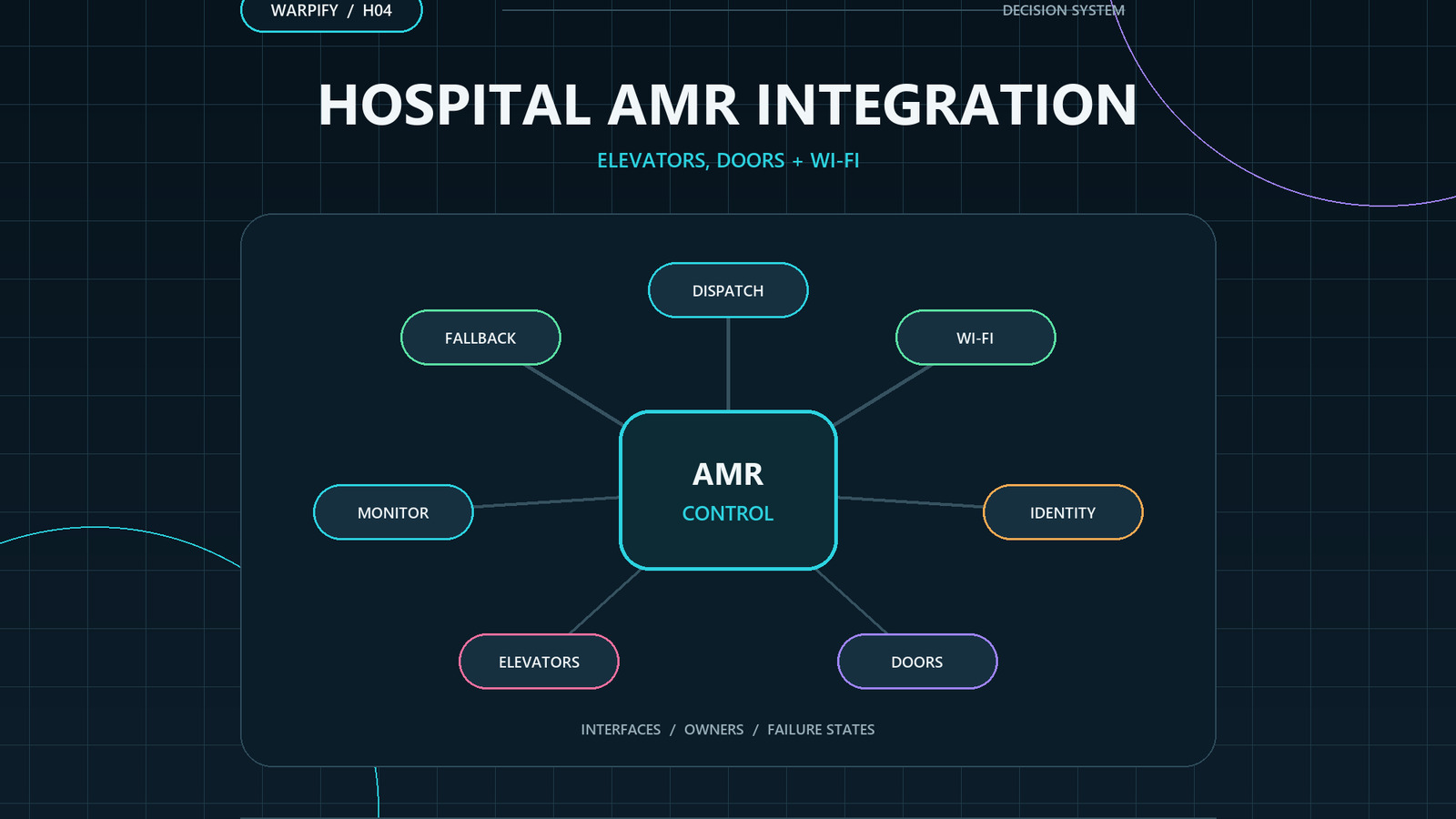Select the DISPATCH node

pos(728,290)
